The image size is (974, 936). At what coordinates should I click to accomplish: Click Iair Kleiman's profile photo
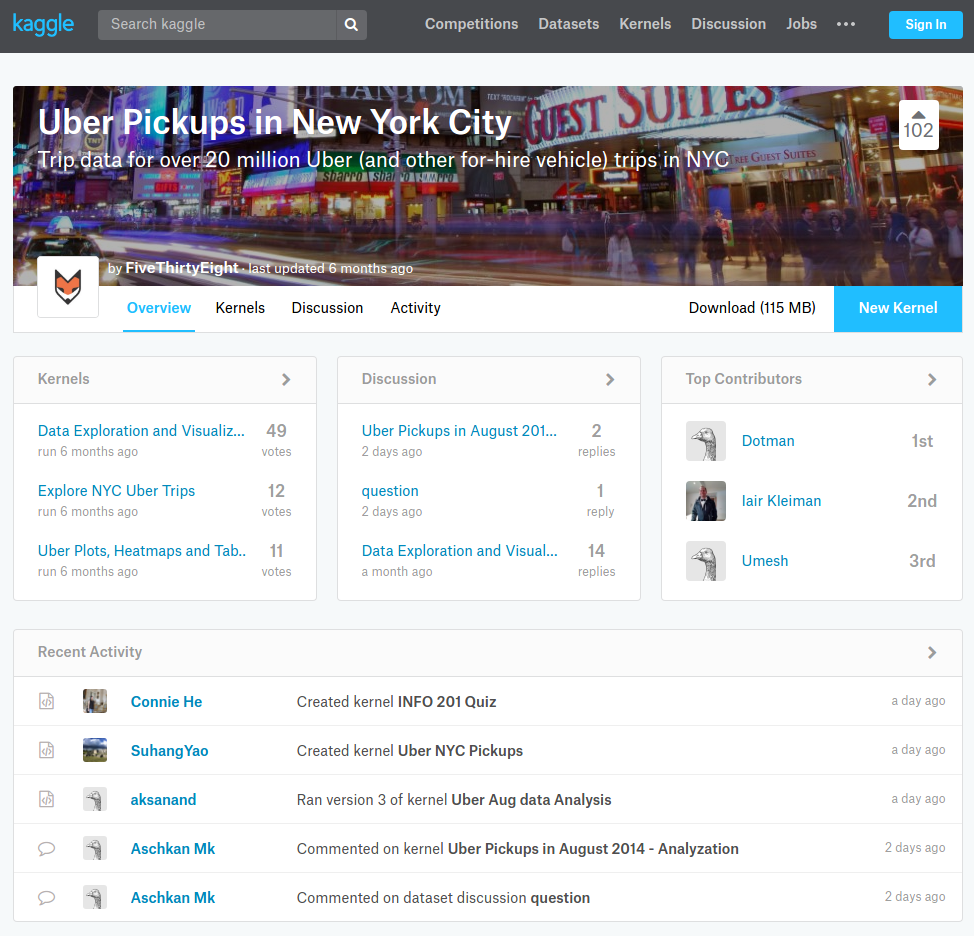(706, 501)
